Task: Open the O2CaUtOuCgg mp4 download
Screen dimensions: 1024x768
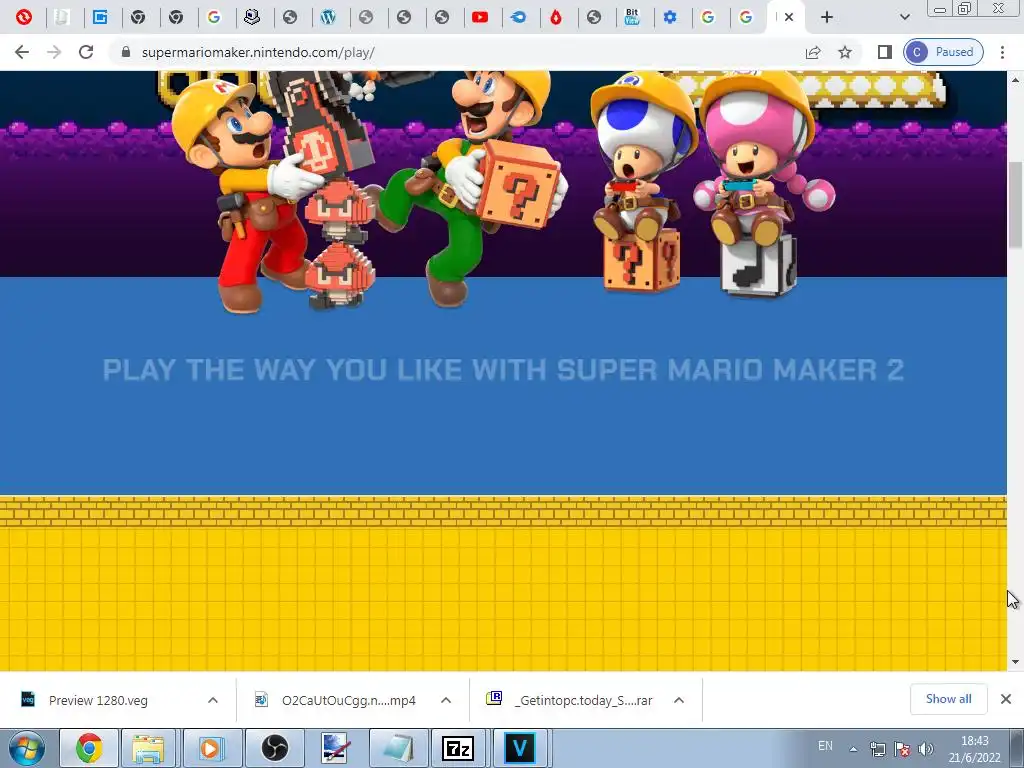Action: [348, 700]
